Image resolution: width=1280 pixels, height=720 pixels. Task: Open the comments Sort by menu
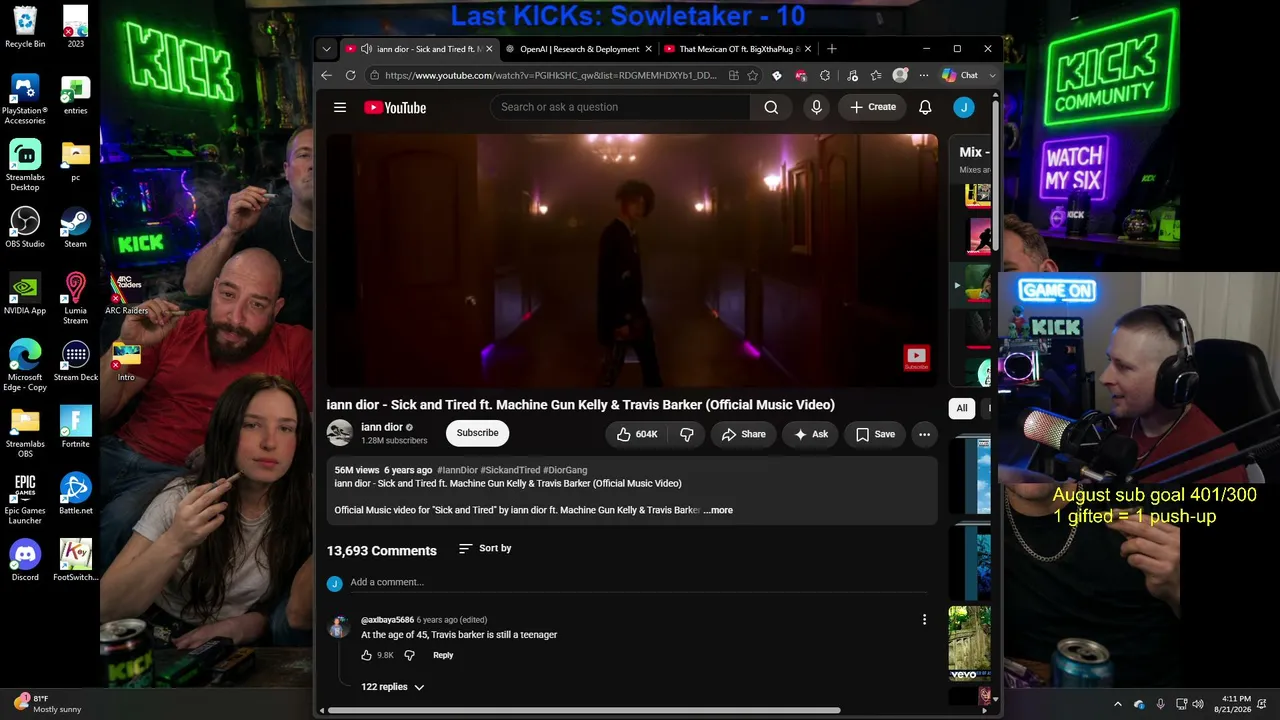(x=485, y=548)
